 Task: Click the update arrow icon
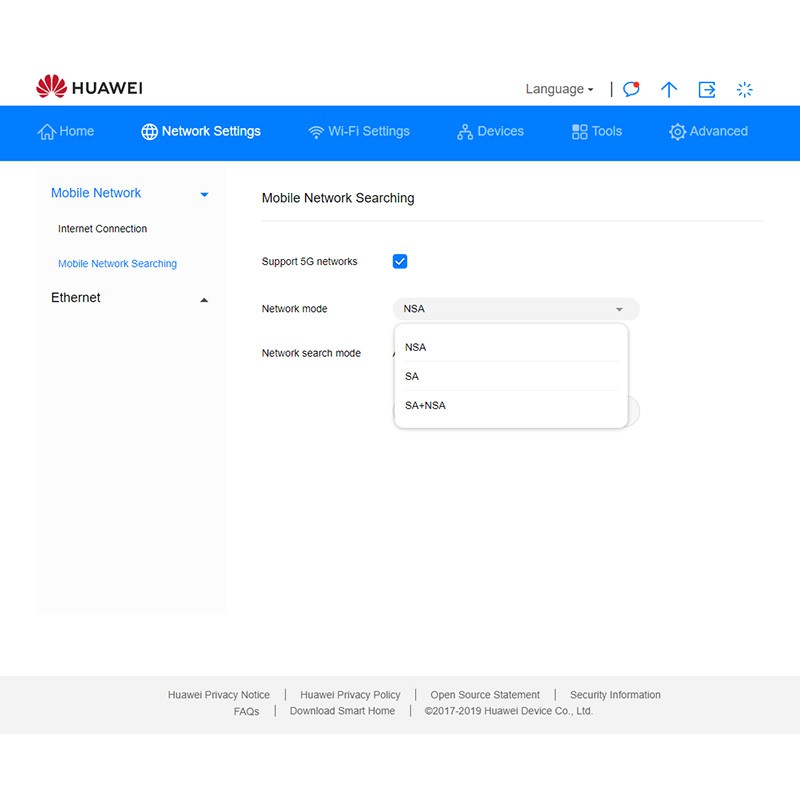(669, 89)
